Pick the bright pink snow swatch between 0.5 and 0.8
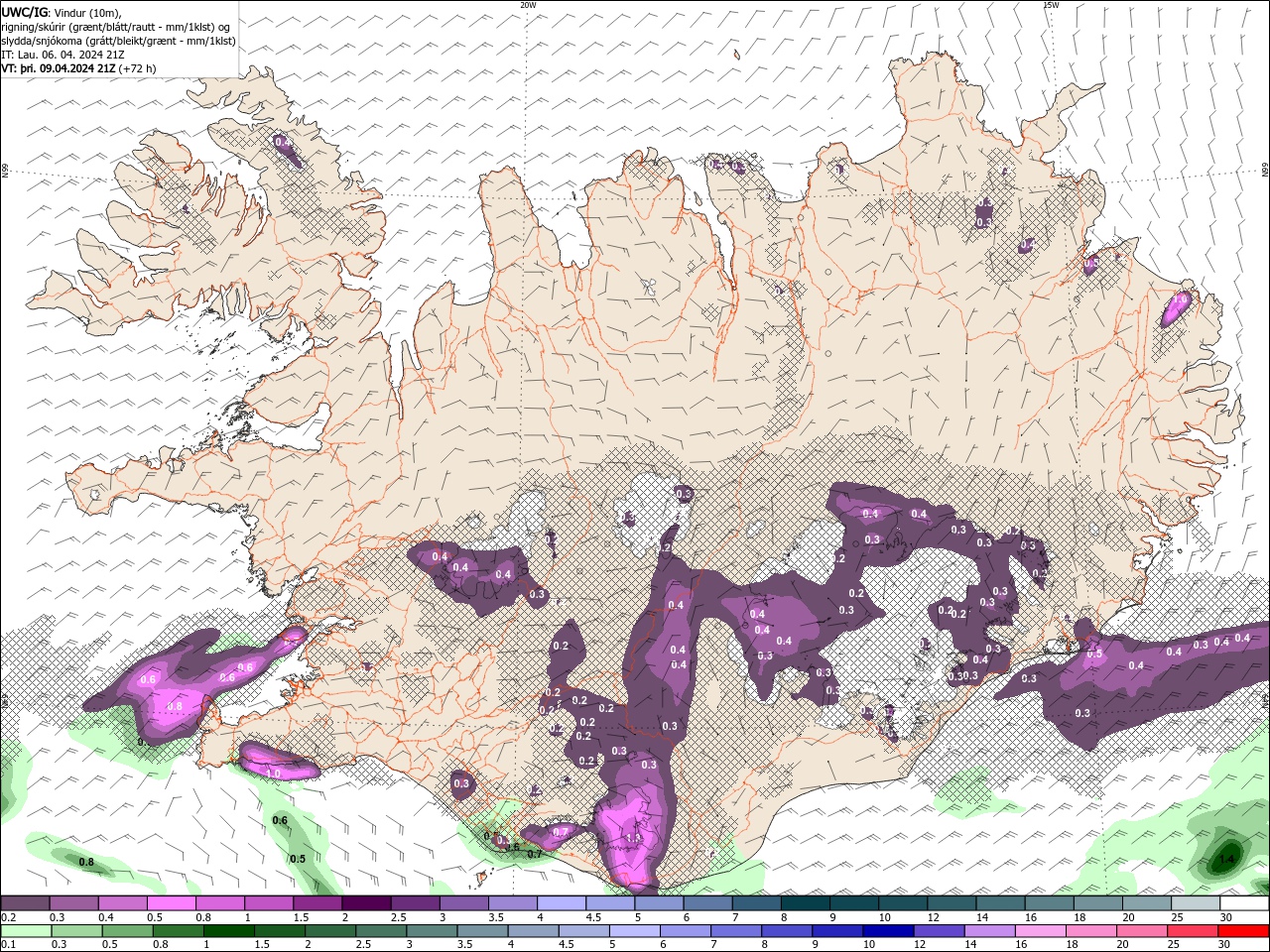Screen dimensions: 1270x952 point(172,903)
